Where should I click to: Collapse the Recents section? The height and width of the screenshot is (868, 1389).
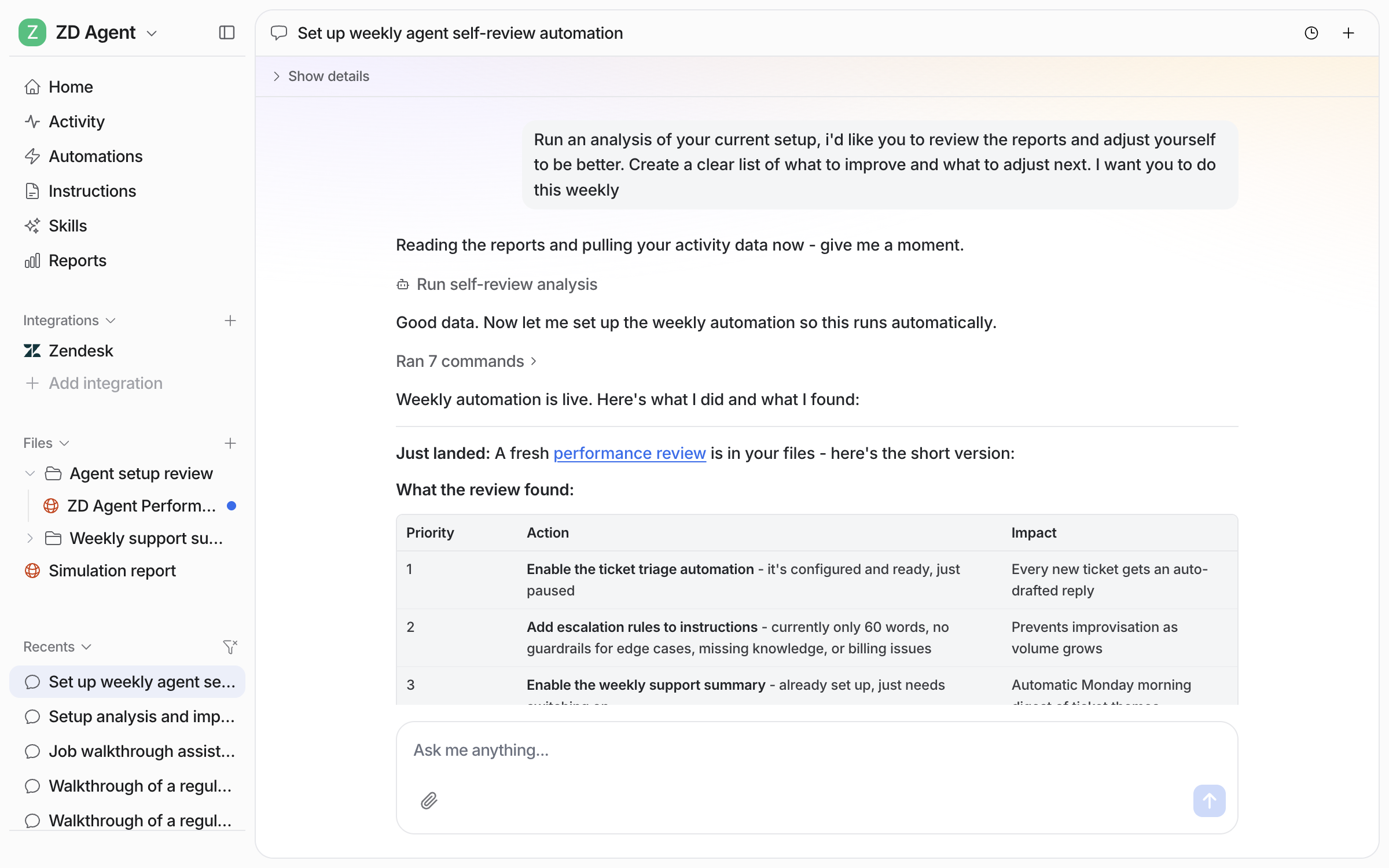(58, 647)
